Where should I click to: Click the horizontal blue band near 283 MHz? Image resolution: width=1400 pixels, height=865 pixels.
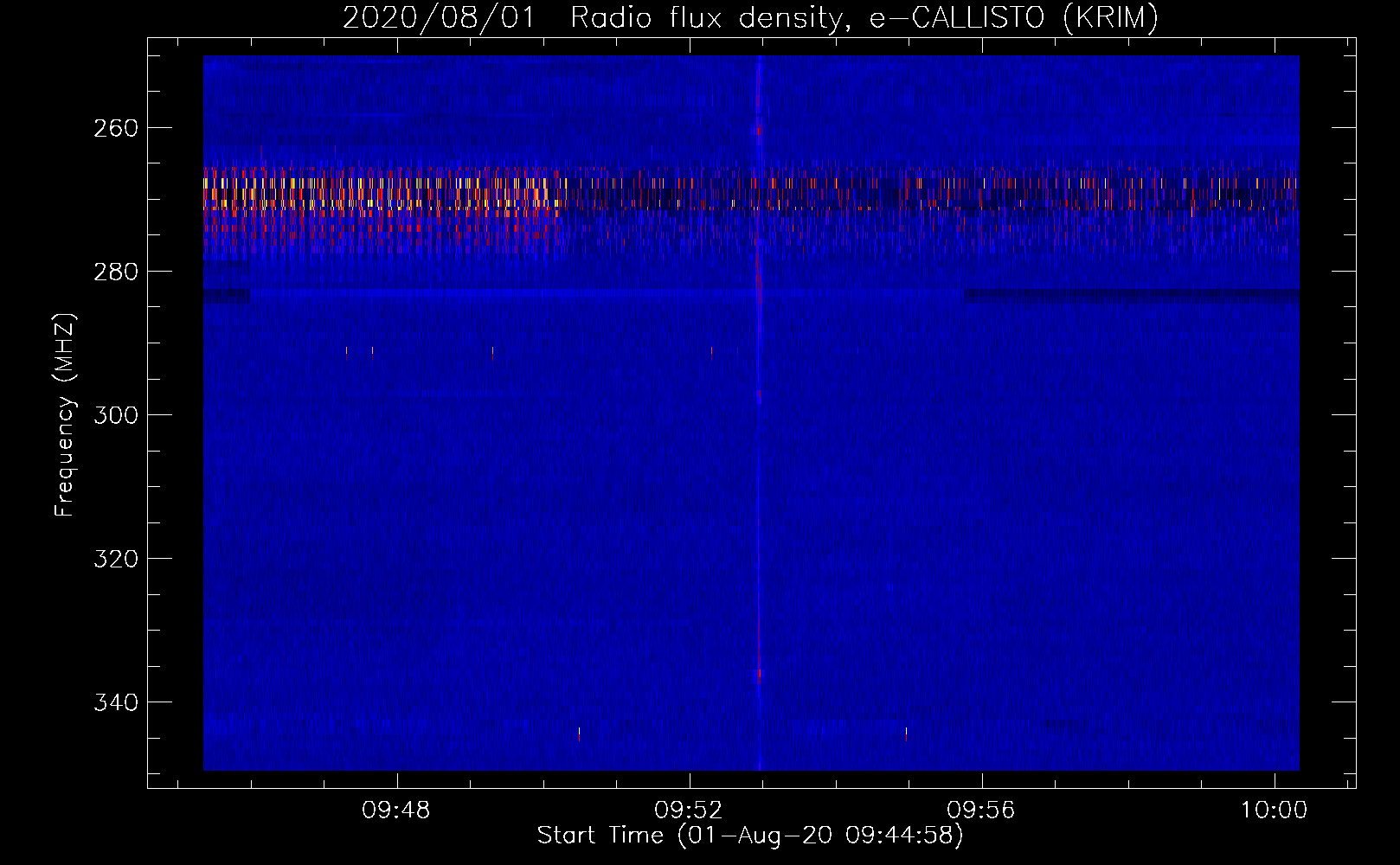pos(606,295)
